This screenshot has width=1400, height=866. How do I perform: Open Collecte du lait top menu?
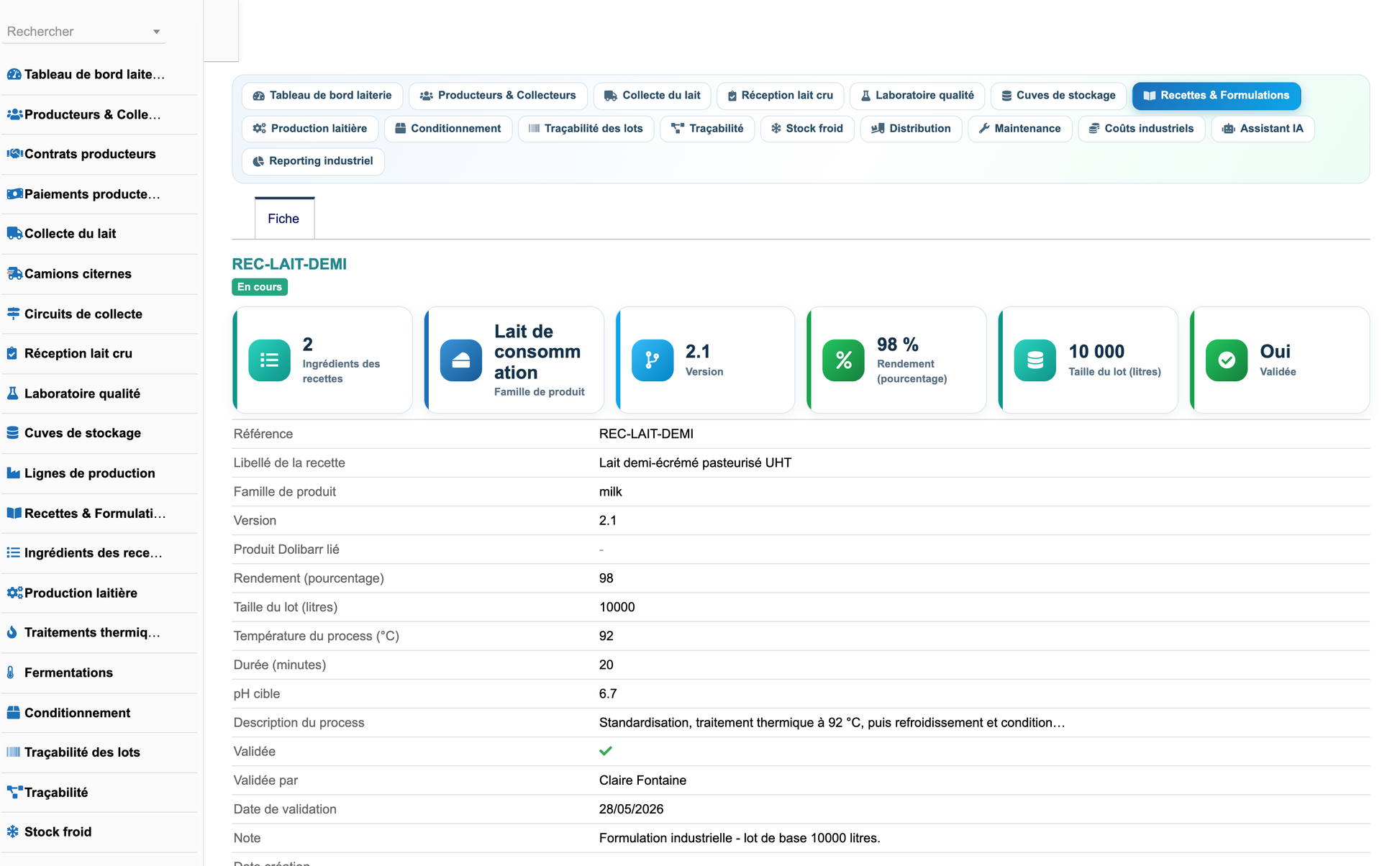652,96
